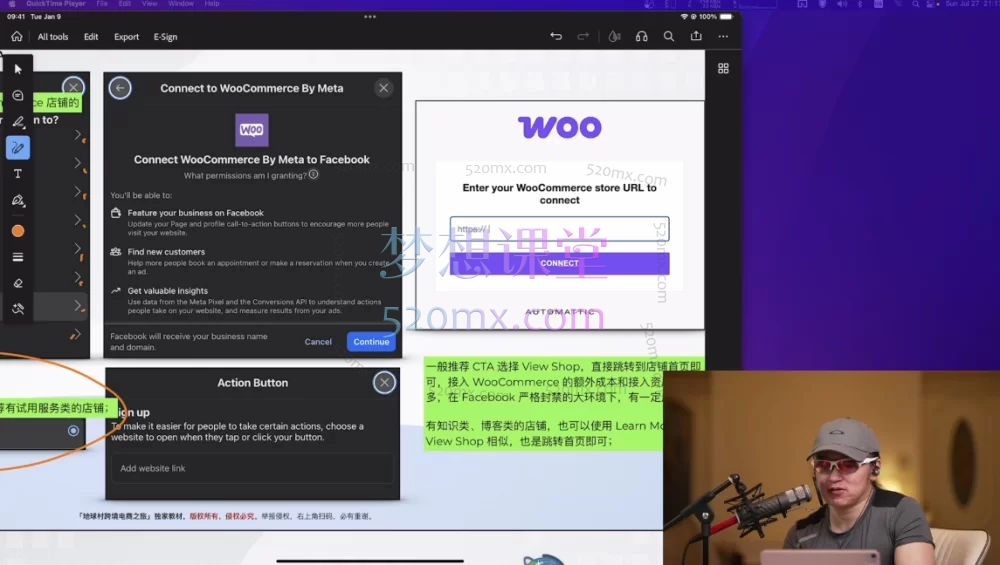
Task: Go to the Home screen
Action: pos(17,37)
